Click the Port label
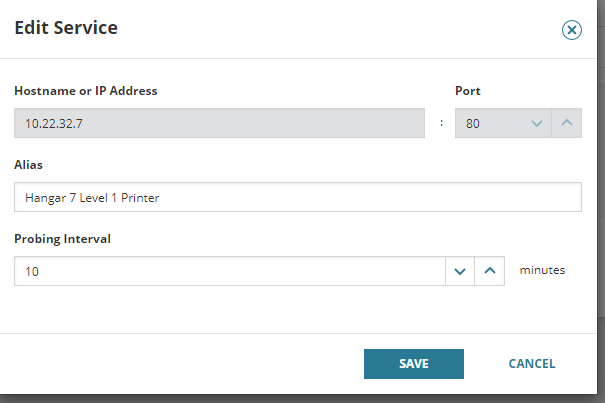The image size is (605, 403). tap(468, 91)
